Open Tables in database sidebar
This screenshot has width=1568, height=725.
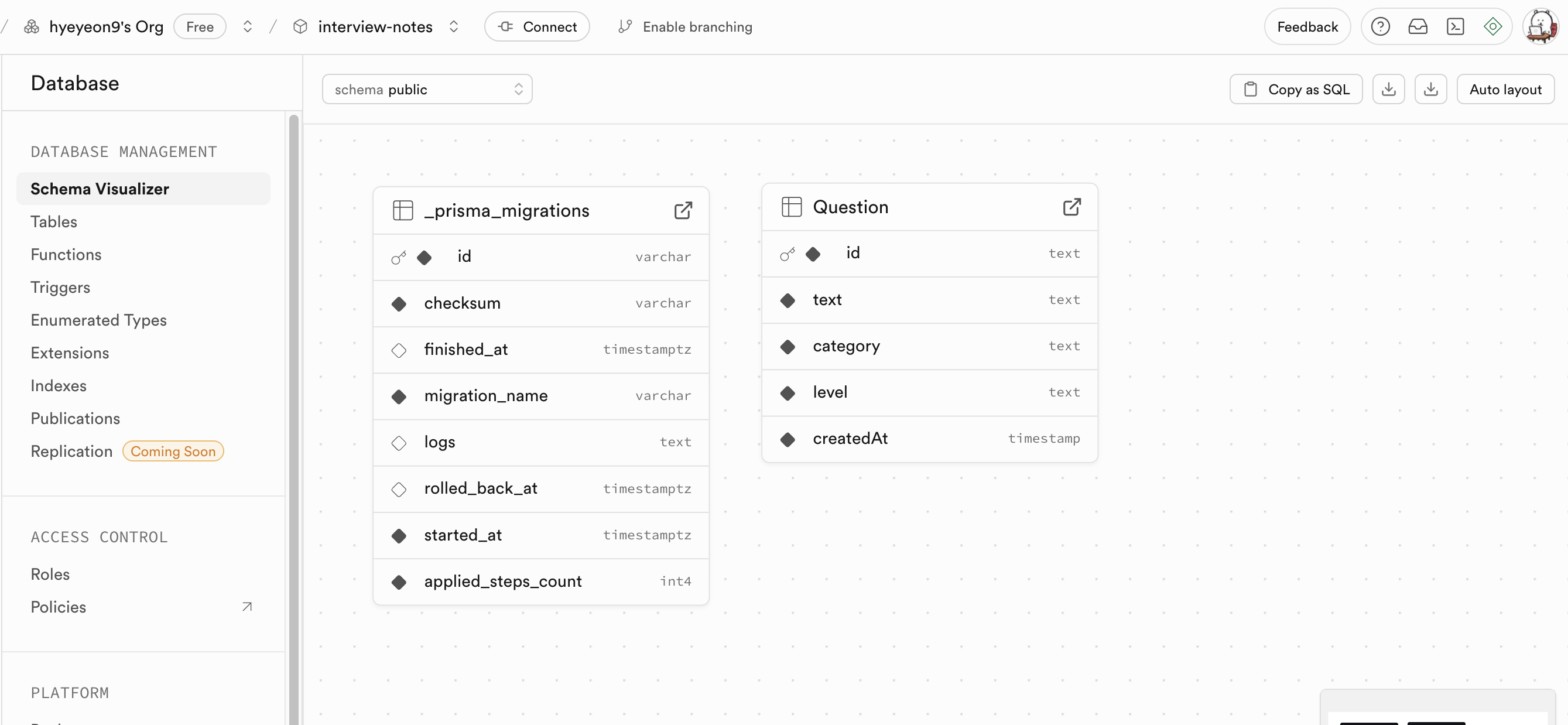point(53,221)
